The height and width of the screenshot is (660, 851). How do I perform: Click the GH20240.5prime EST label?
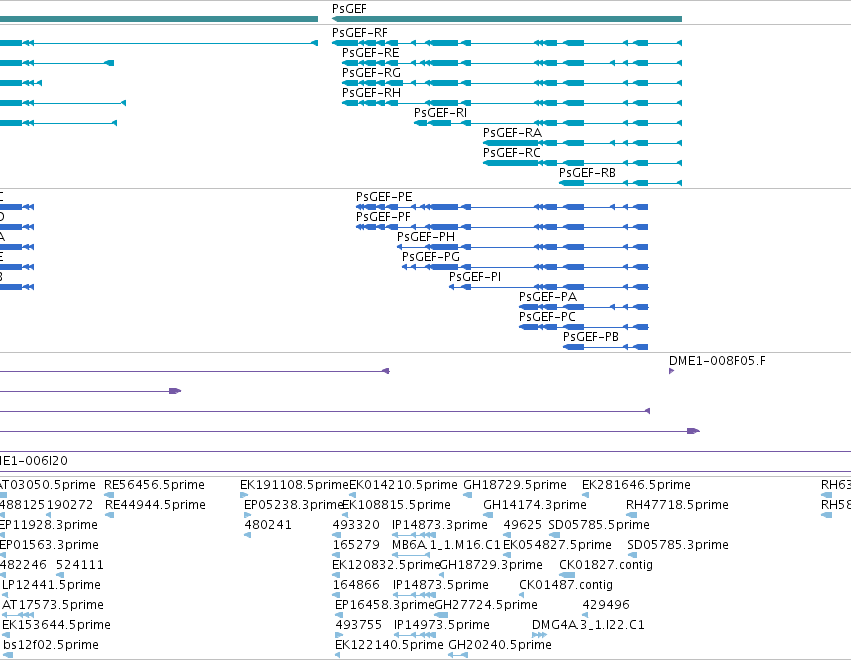point(500,646)
